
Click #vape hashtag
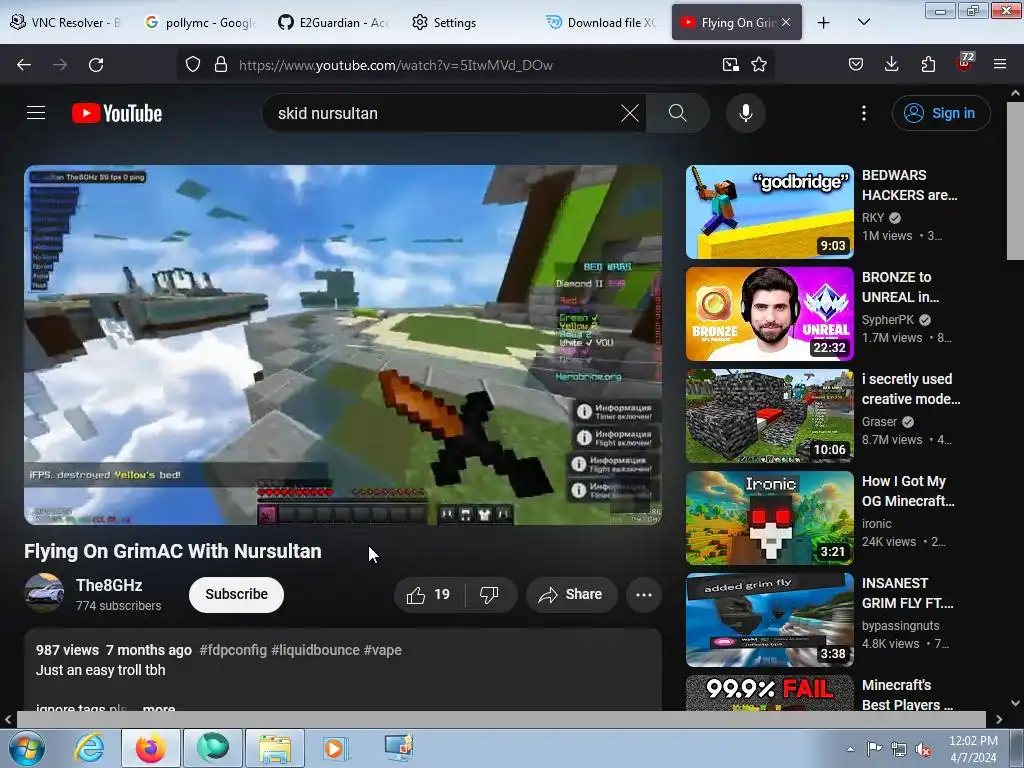click(383, 650)
